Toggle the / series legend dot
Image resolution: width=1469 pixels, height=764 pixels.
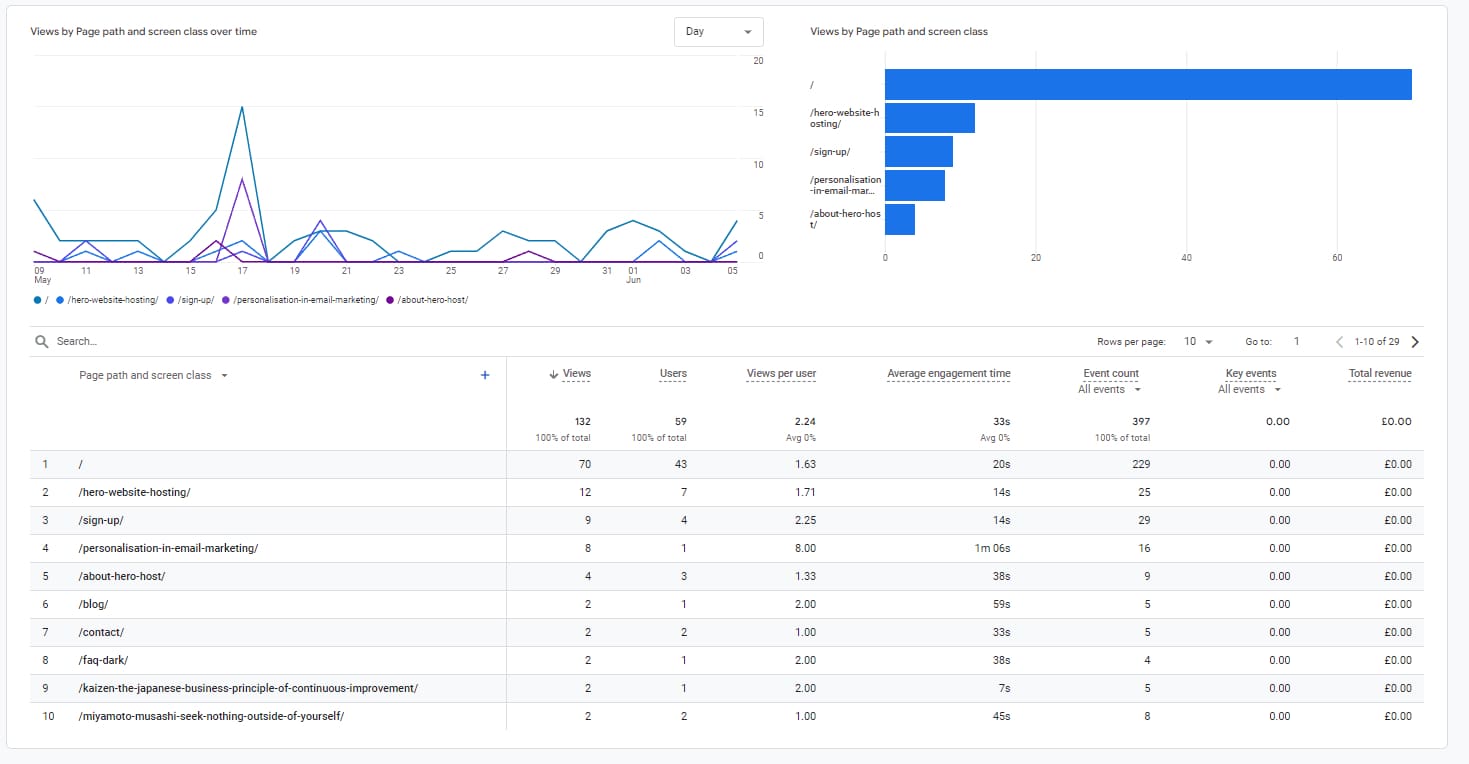point(38,300)
